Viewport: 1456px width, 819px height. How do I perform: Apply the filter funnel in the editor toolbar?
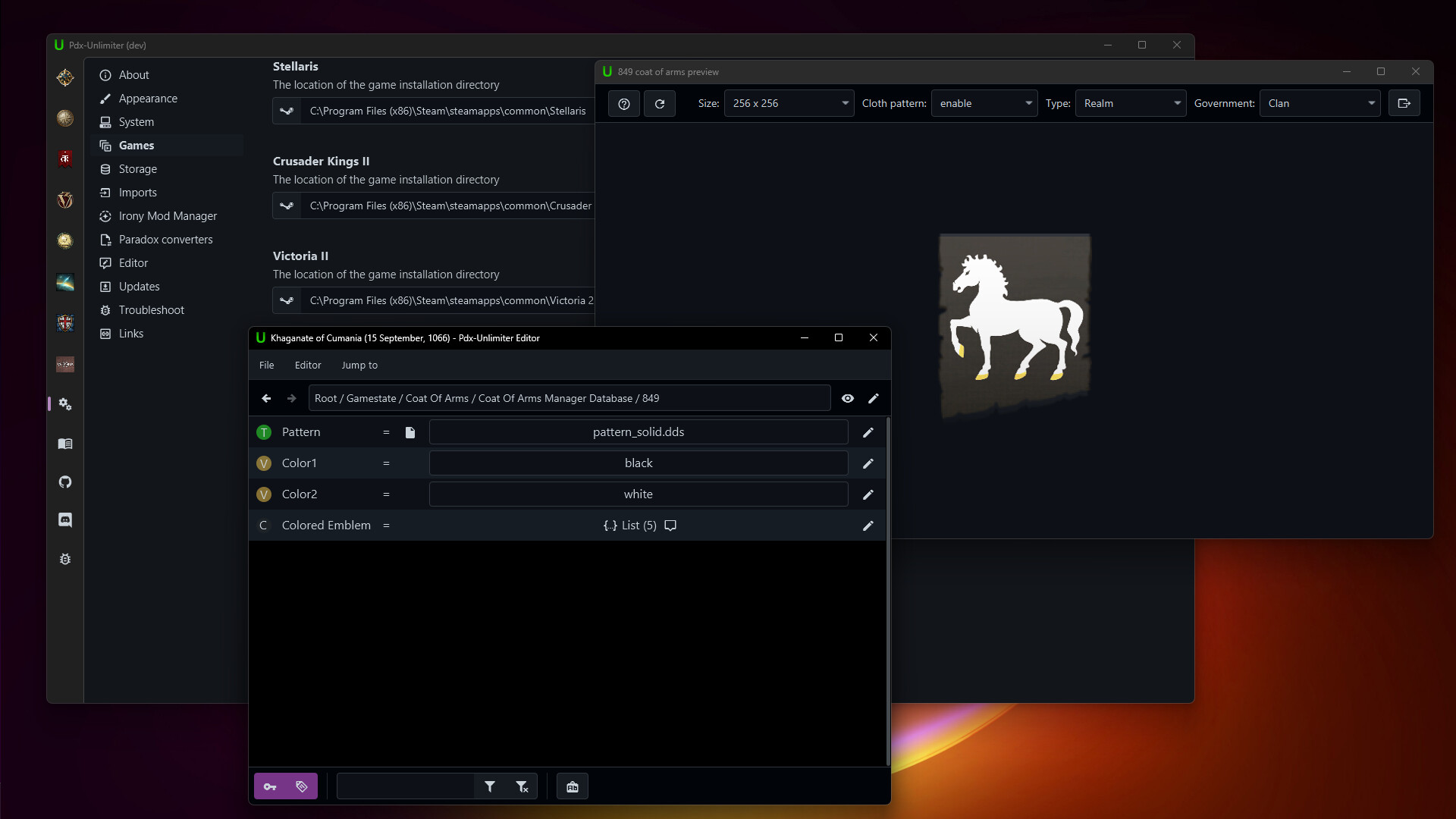coord(491,786)
